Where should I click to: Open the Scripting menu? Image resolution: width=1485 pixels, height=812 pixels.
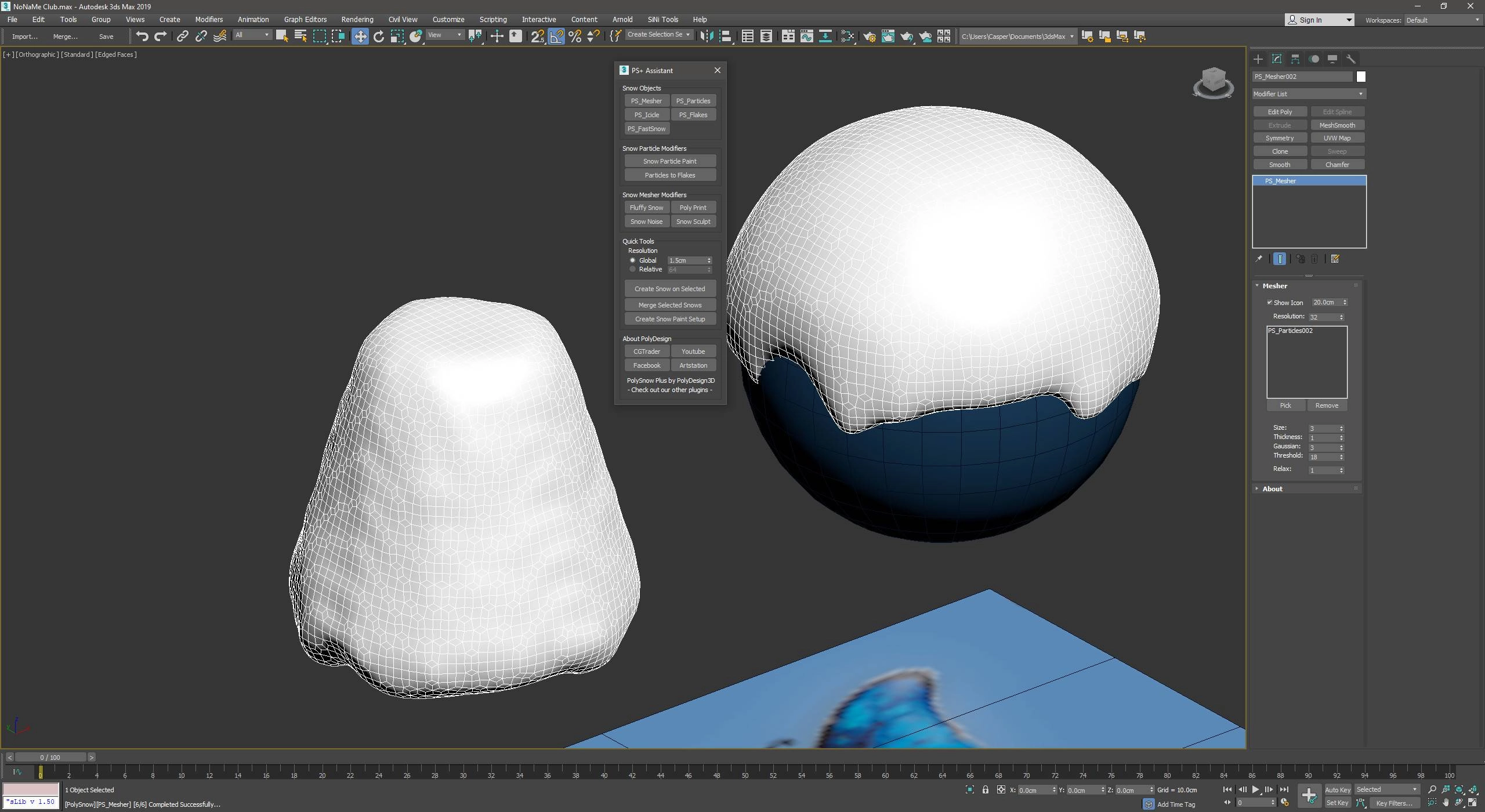click(492, 19)
